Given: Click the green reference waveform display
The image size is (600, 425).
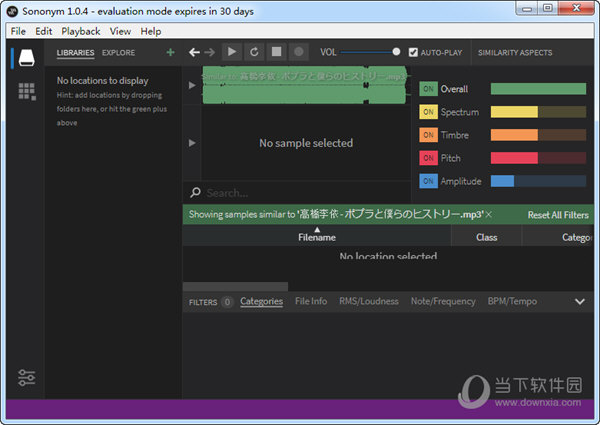Looking at the screenshot, I should pos(304,85).
